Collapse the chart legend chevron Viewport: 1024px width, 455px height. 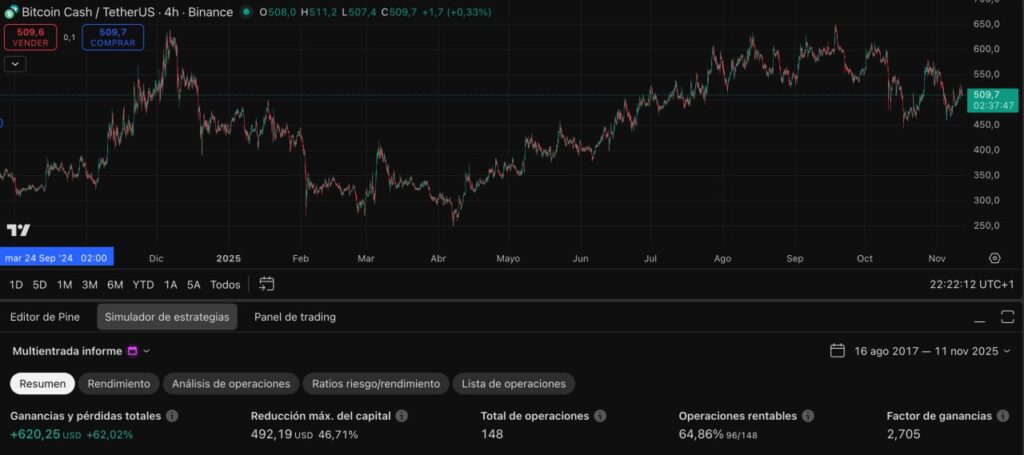point(15,64)
